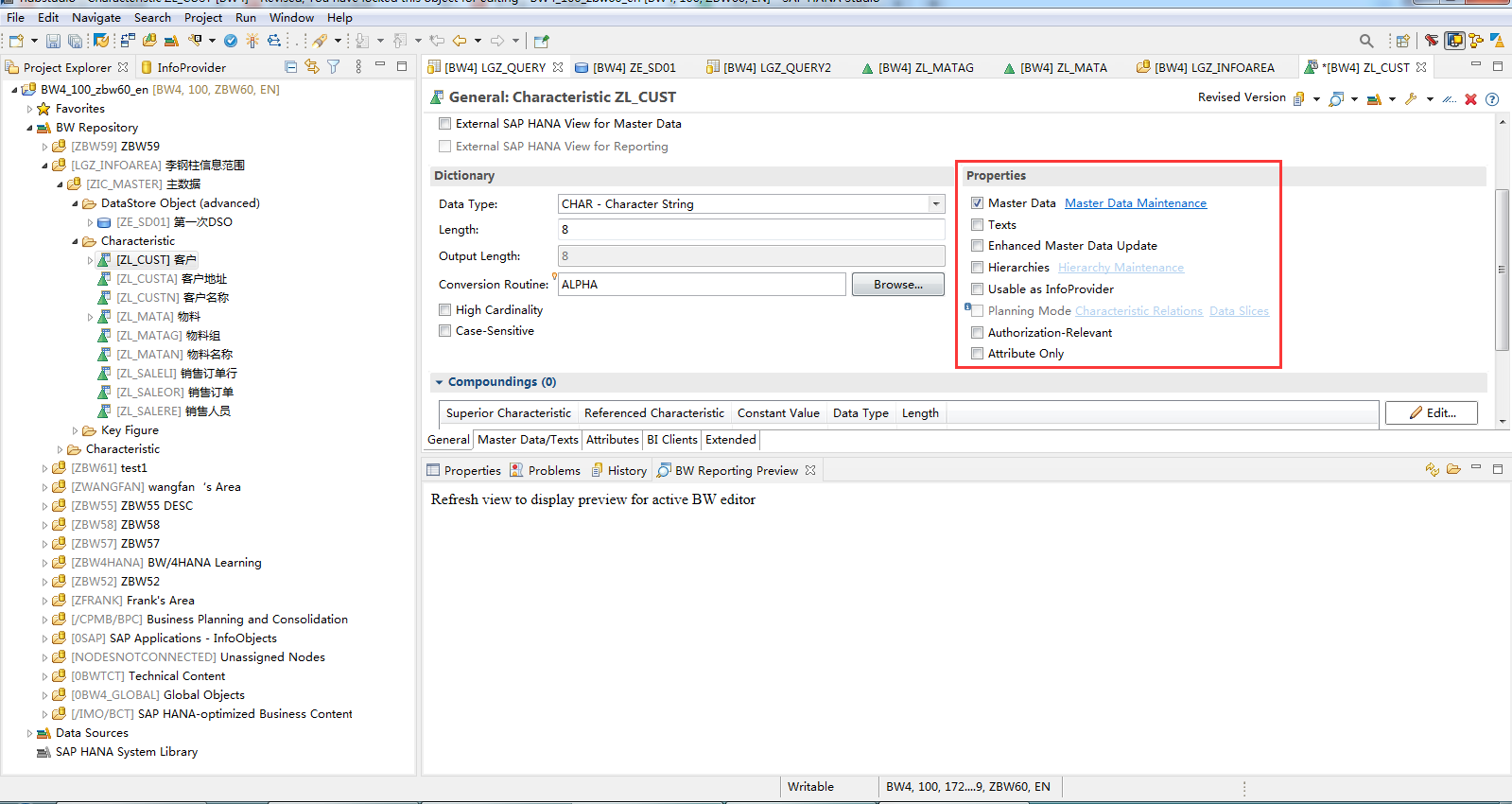1512x804 pixels.
Task: Enable the High Cardinality checkbox
Action: pos(444,309)
